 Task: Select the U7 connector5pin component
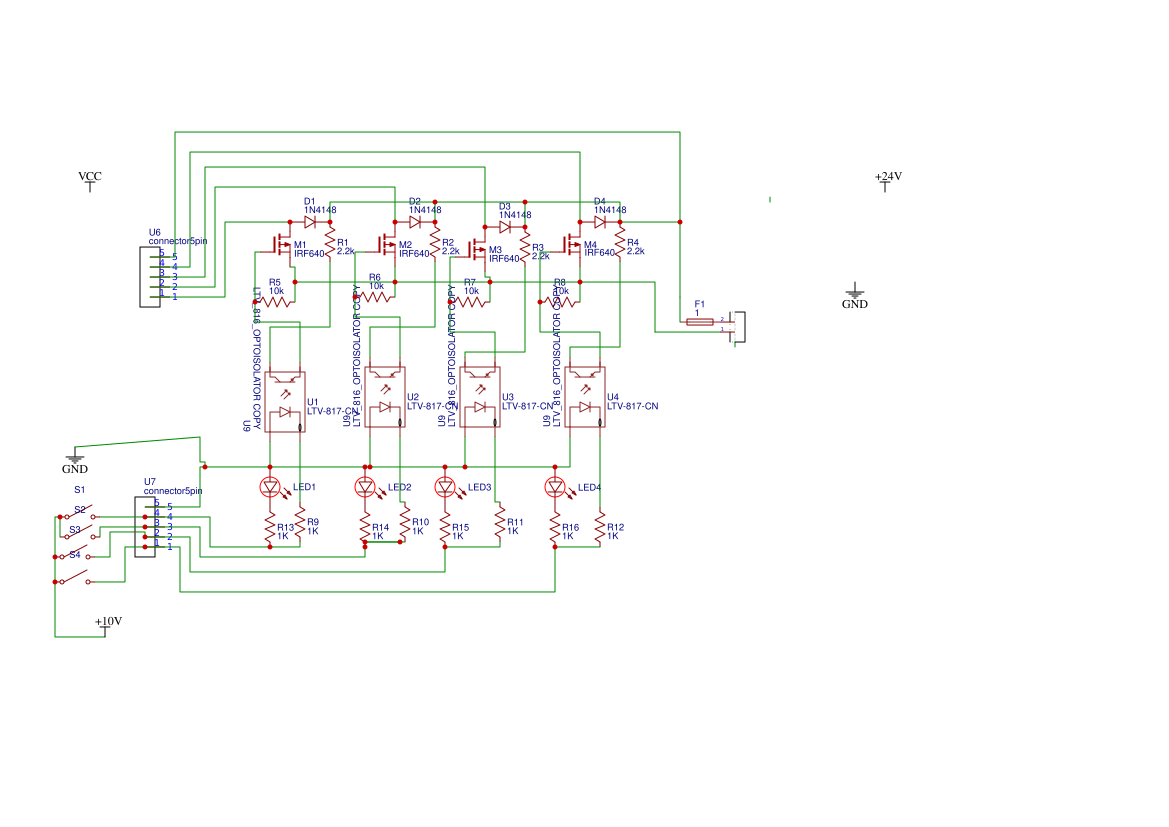(x=145, y=527)
